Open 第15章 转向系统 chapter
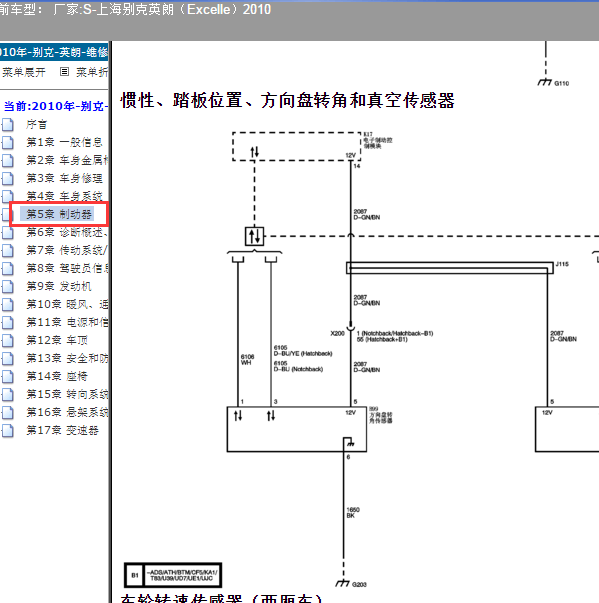The image size is (599, 603). point(67,394)
